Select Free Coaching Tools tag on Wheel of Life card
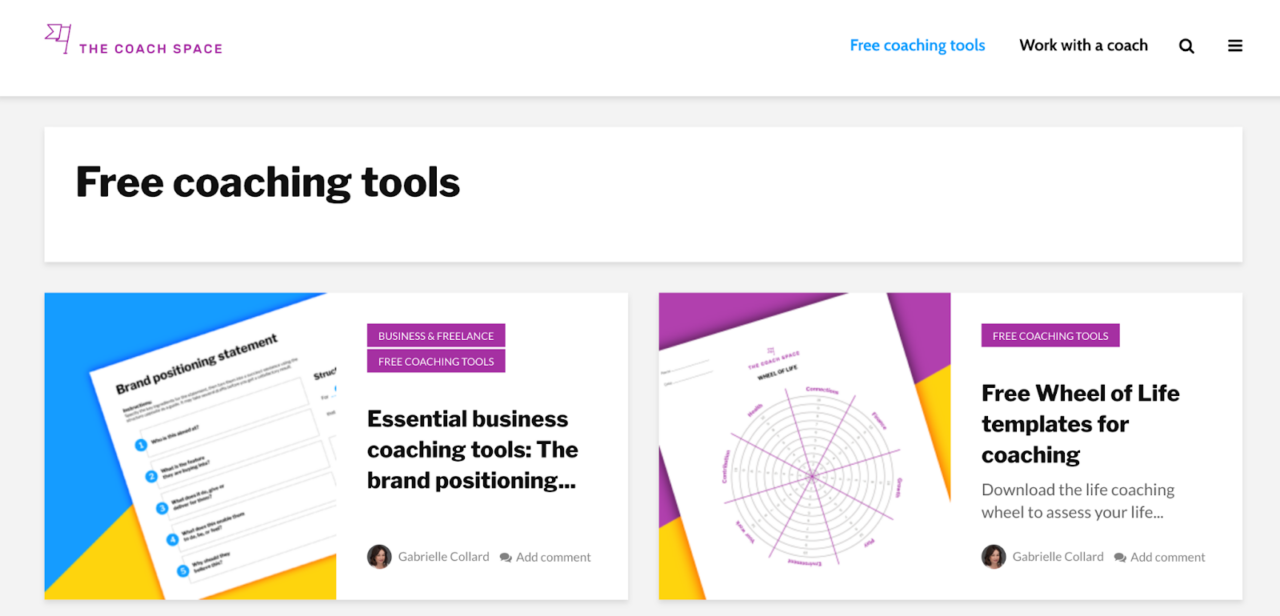 pos(1050,336)
